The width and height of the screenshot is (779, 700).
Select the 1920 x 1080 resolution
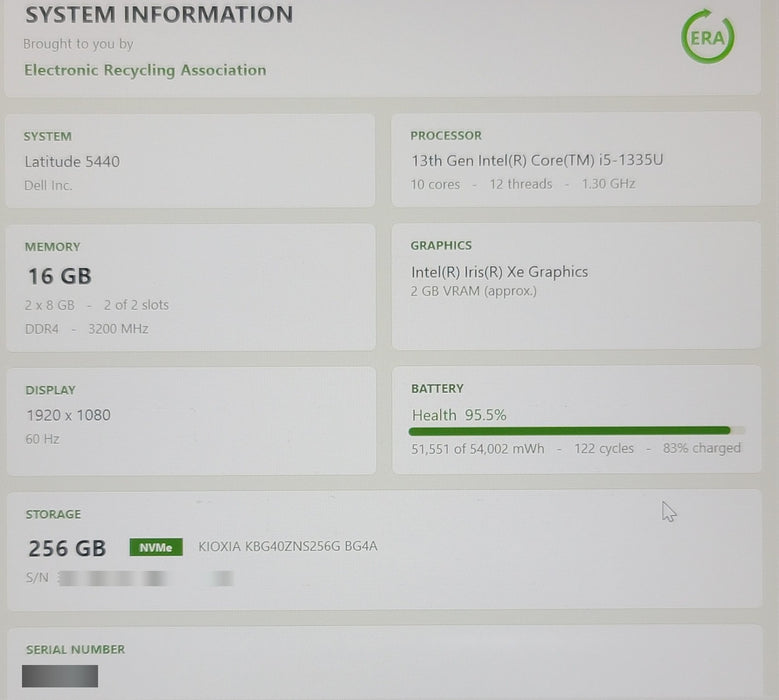[69, 415]
